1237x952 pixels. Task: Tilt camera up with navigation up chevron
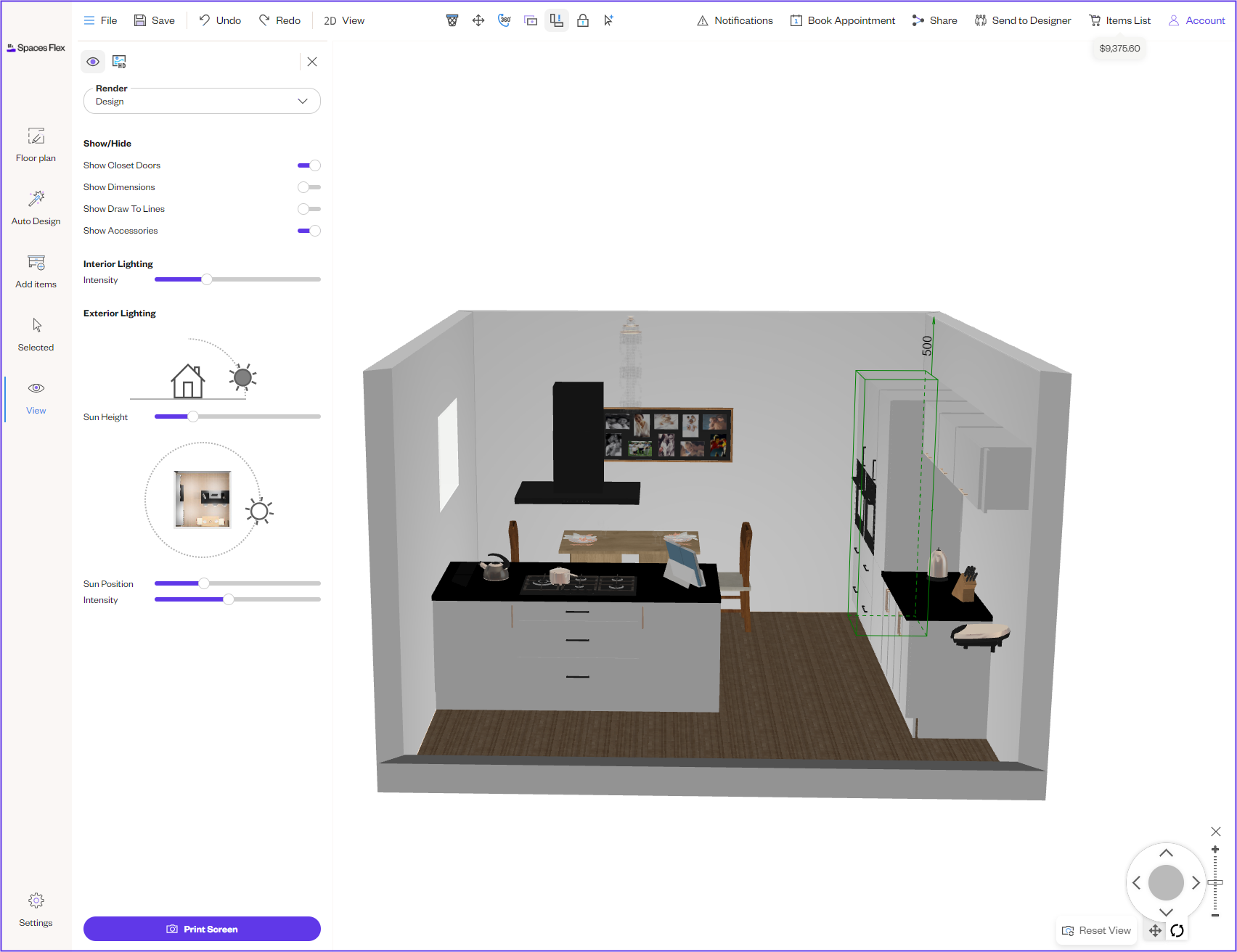pyautogui.click(x=1166, y=853)
